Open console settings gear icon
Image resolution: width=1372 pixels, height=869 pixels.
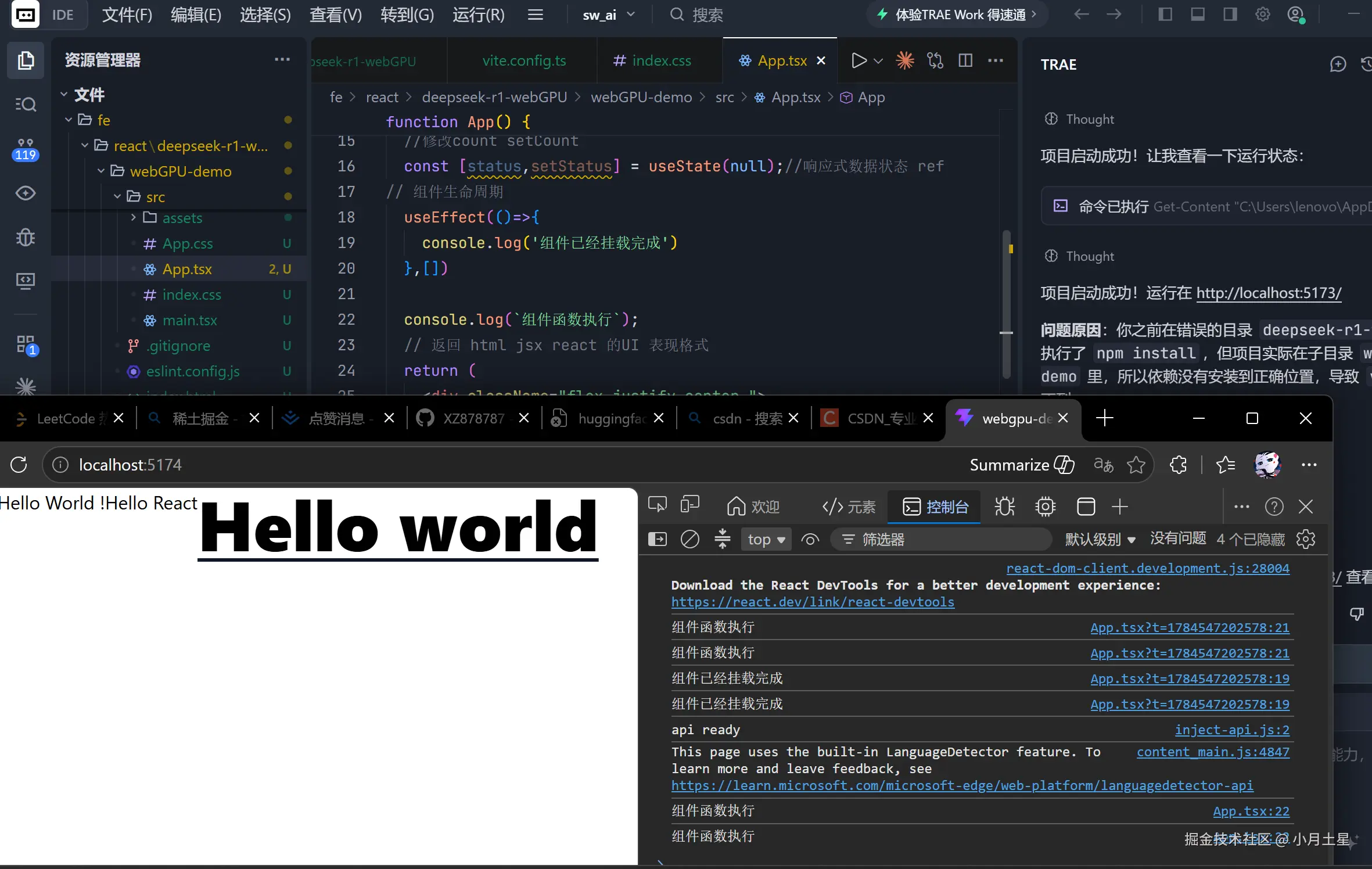point(1306,540)
